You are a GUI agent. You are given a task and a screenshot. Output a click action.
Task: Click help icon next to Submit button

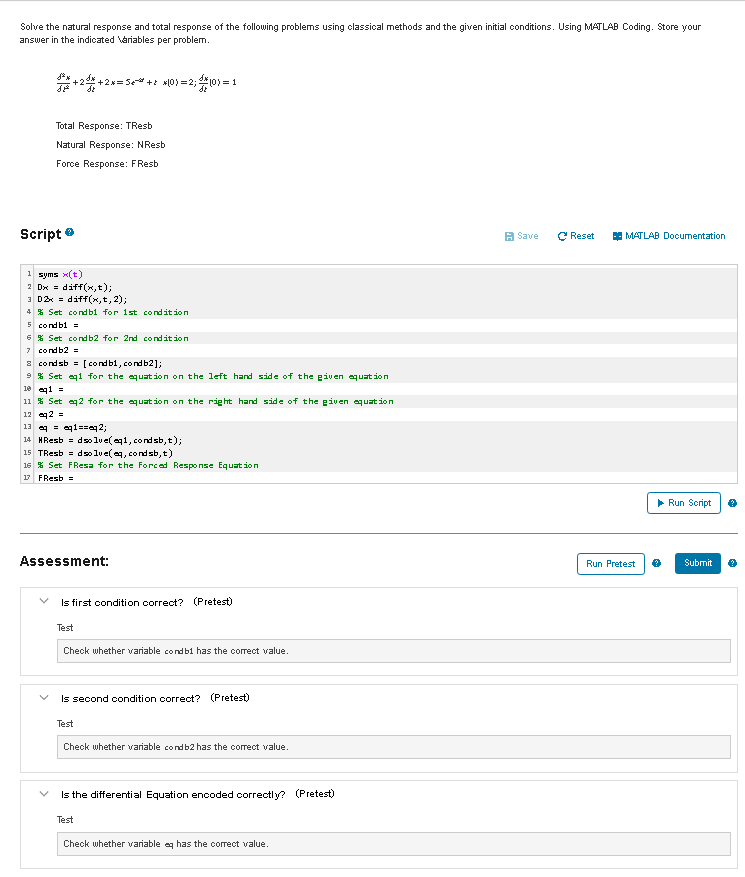(x=732, y=563)
